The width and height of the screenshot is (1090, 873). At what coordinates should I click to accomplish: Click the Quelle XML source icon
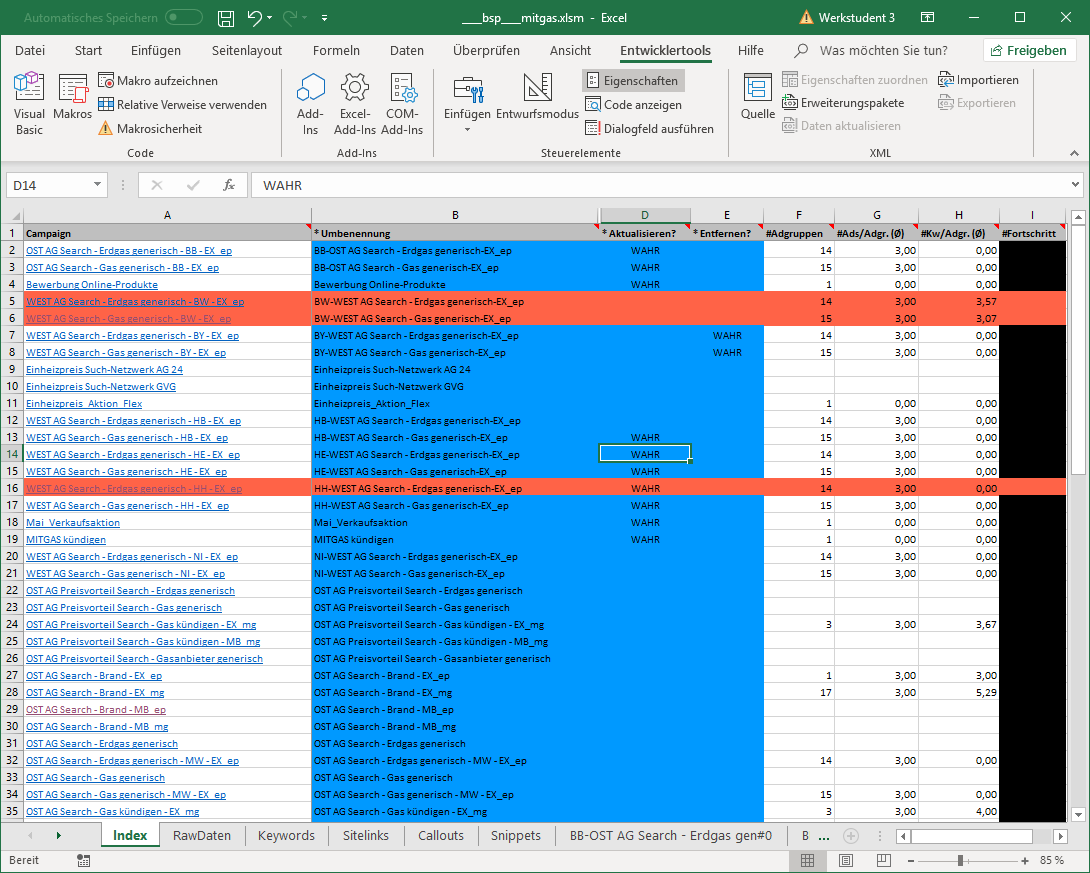click(758, 104)
